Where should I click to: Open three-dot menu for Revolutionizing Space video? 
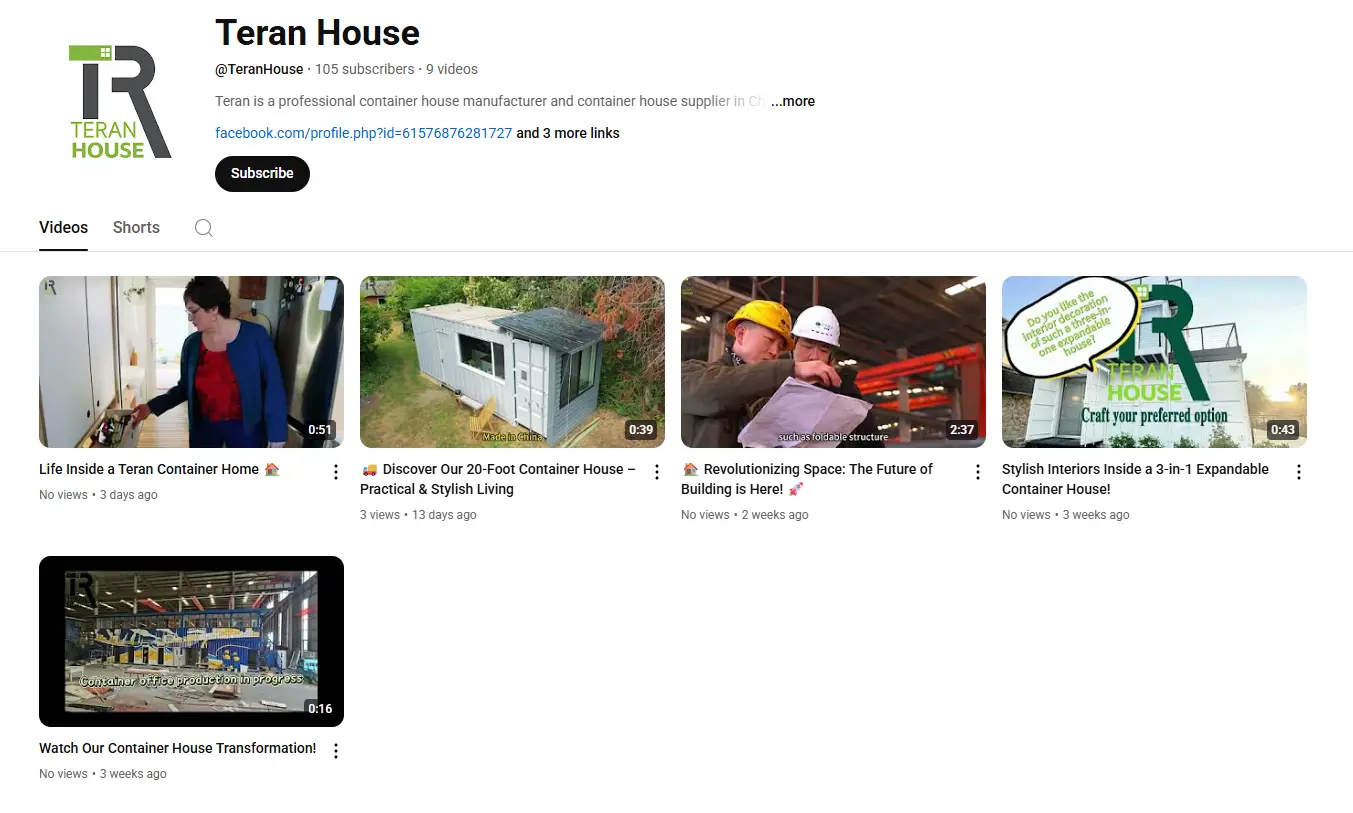(x=978, y=472)
